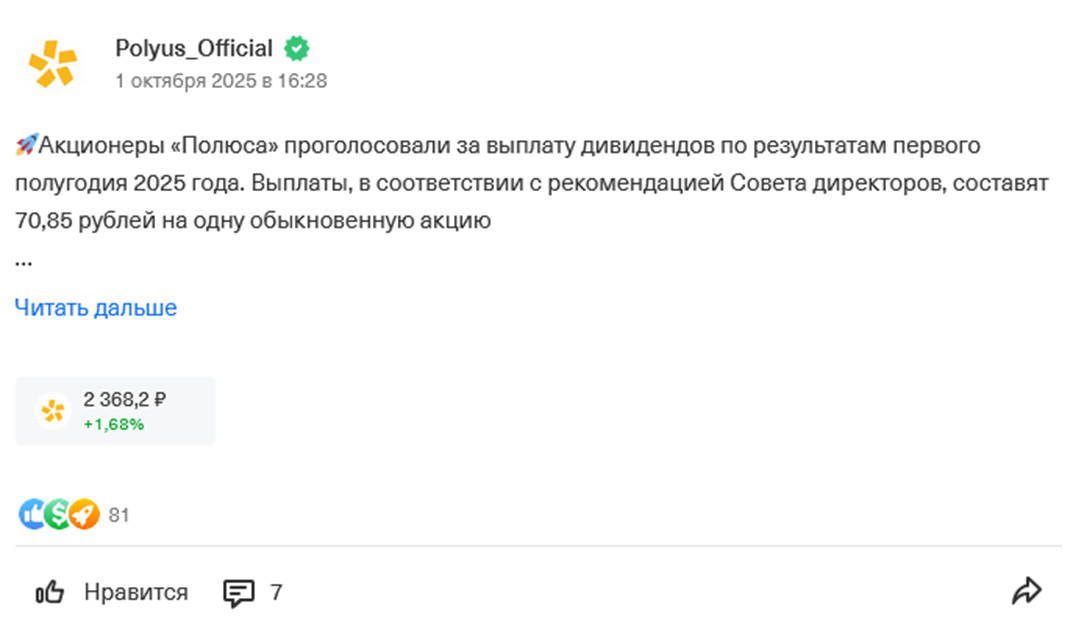The image size is (1073, 639).
Task: Click the orange rocket reaction badge
Action: pos(85,514)
